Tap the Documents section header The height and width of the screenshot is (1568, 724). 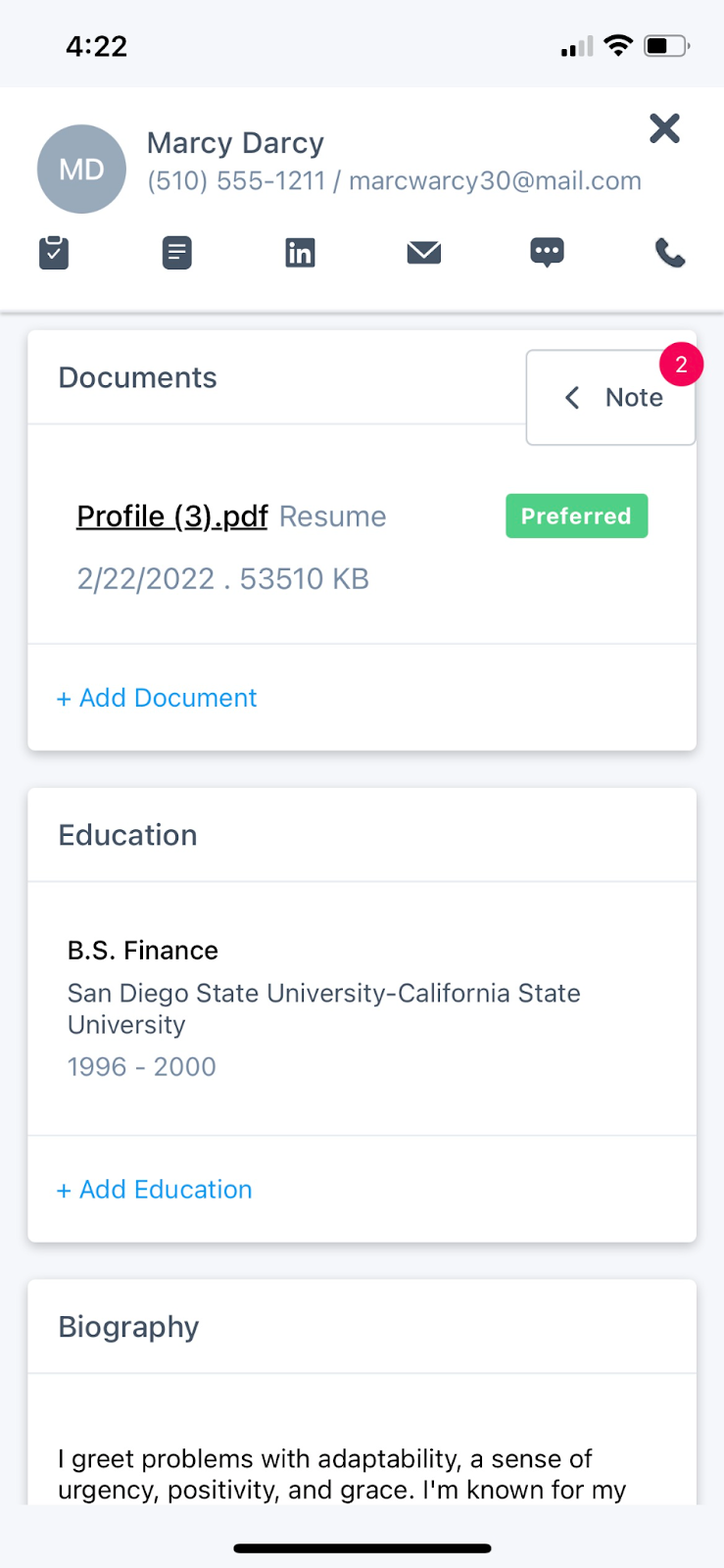click(138, 378)
